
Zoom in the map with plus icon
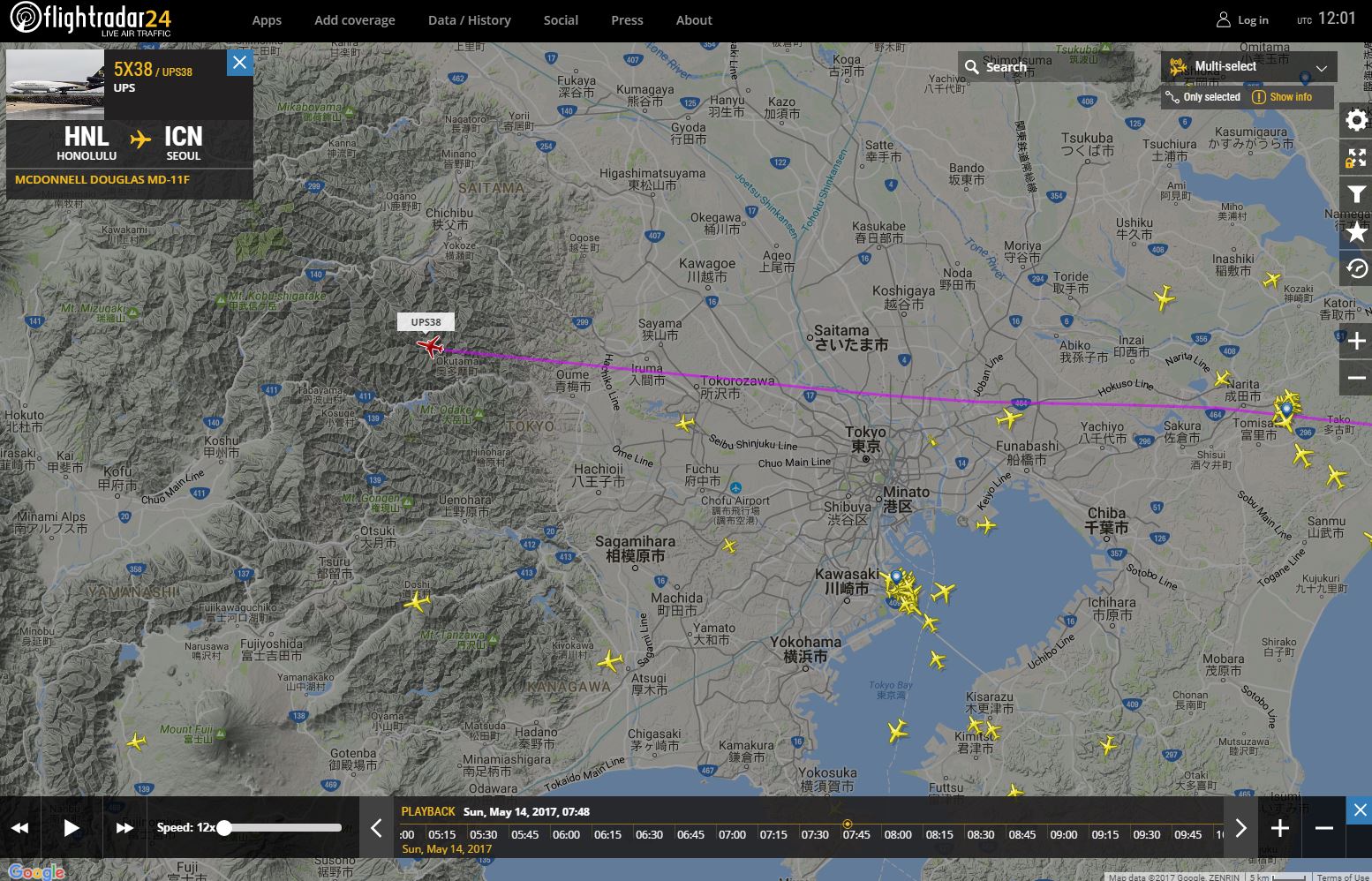1356,341
